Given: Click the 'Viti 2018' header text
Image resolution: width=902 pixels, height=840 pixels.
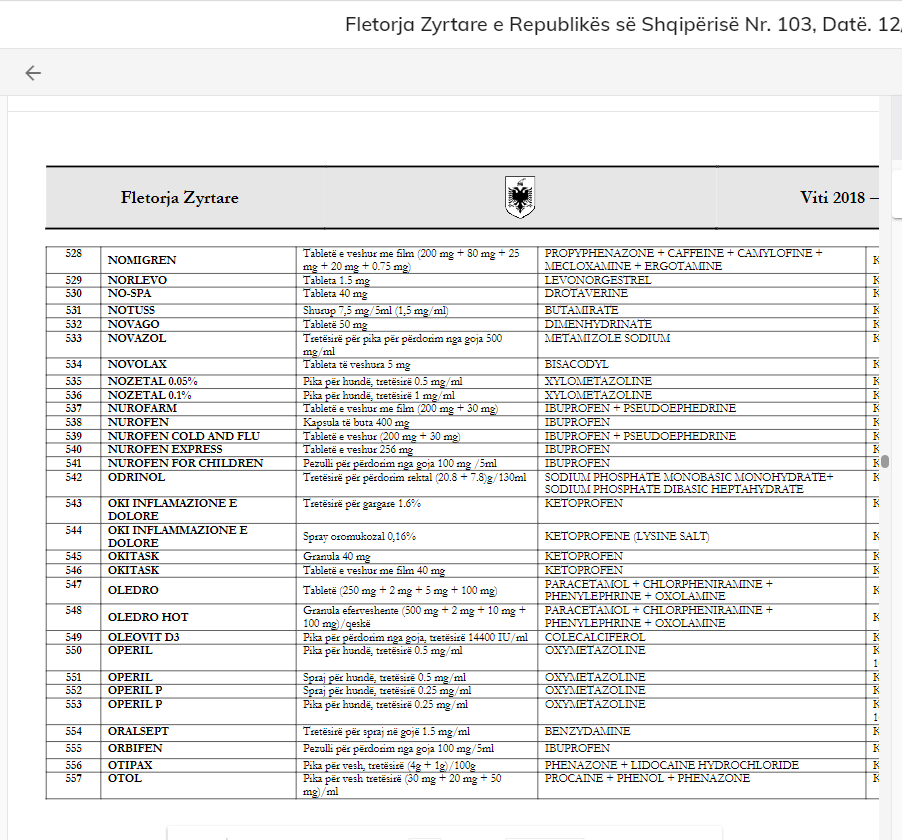Looking at the screenshot, I should [838, 198].
